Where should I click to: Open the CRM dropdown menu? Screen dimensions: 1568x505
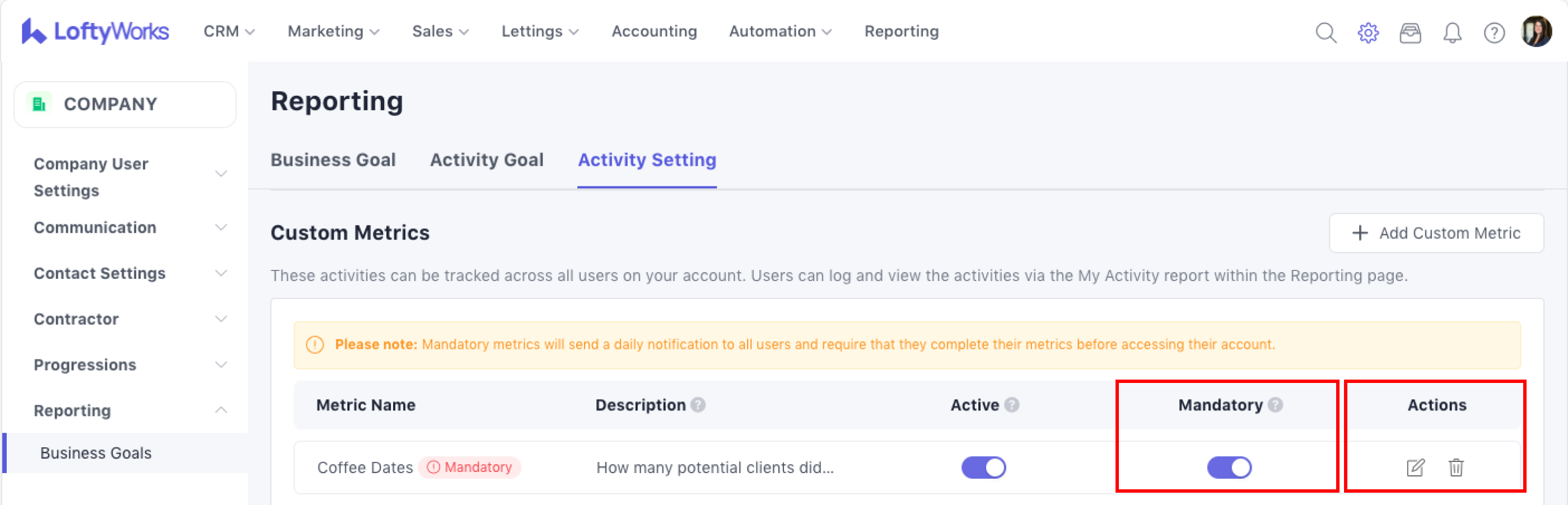228,31
